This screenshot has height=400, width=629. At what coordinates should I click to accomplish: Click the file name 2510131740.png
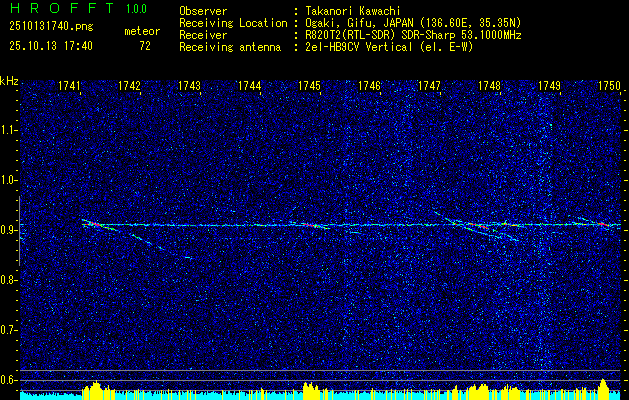point(51,27)
